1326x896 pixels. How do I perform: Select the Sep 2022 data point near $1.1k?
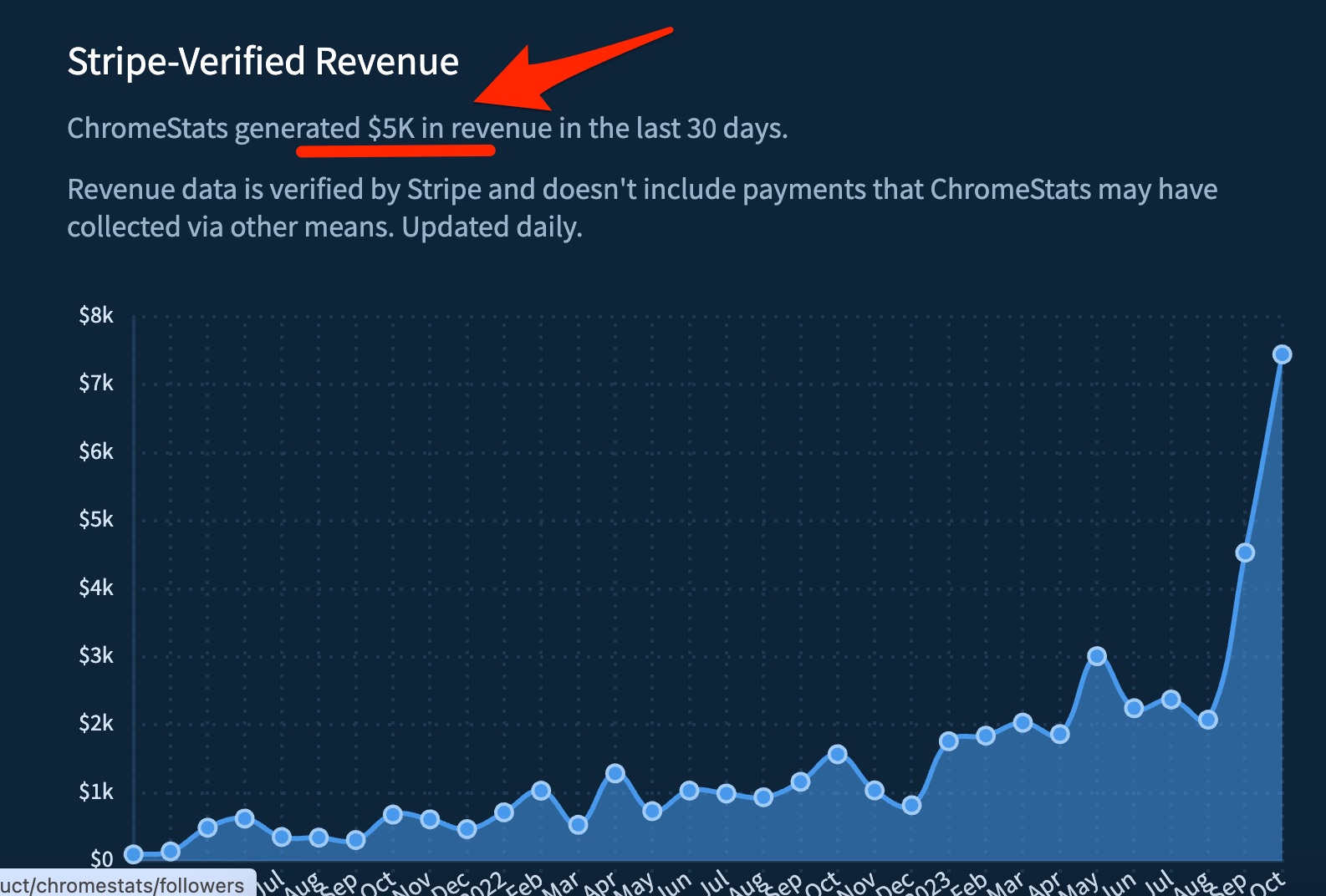(x=800, y=781)
